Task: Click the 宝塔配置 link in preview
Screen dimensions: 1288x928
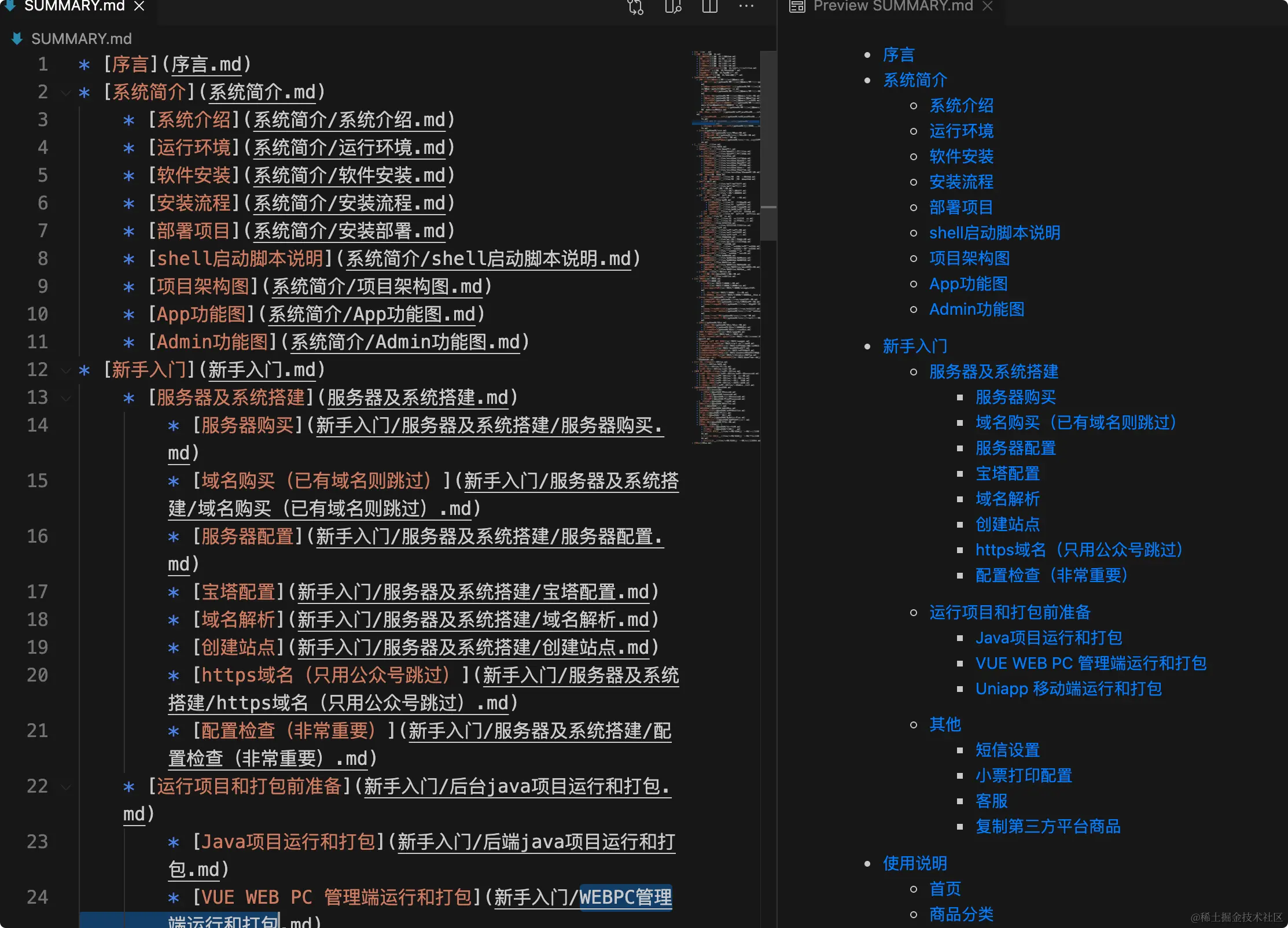Action: click(x=1007, y=474)
